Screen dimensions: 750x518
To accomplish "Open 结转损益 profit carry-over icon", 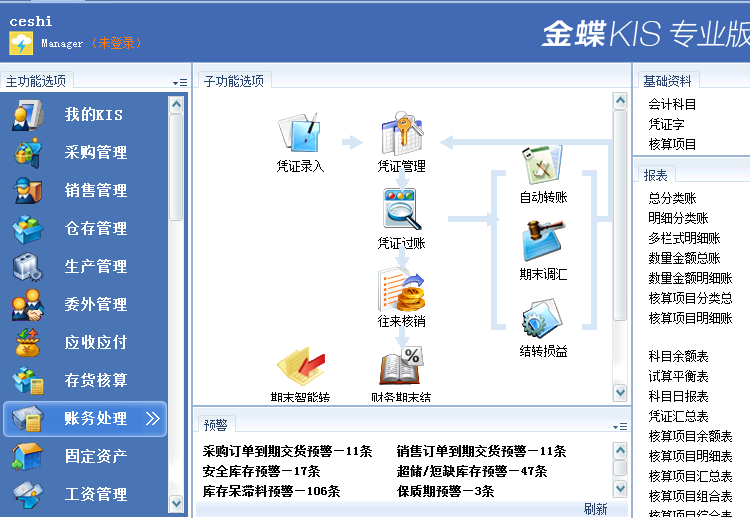I will [x=543, y=319].
